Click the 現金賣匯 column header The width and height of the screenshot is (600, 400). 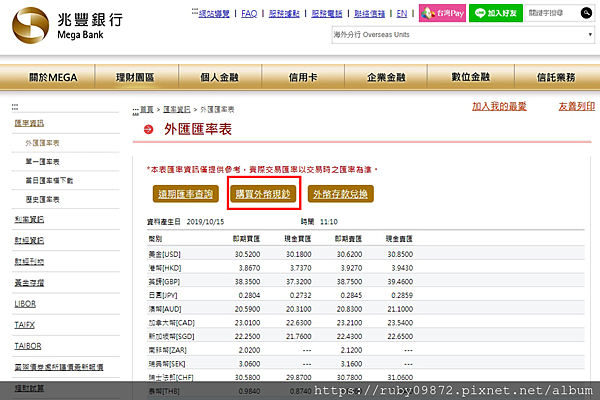click(399, 239)
